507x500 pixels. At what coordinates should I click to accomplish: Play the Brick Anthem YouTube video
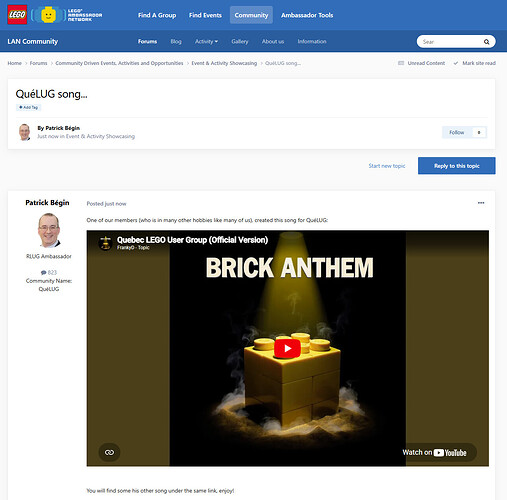[287, 348]
